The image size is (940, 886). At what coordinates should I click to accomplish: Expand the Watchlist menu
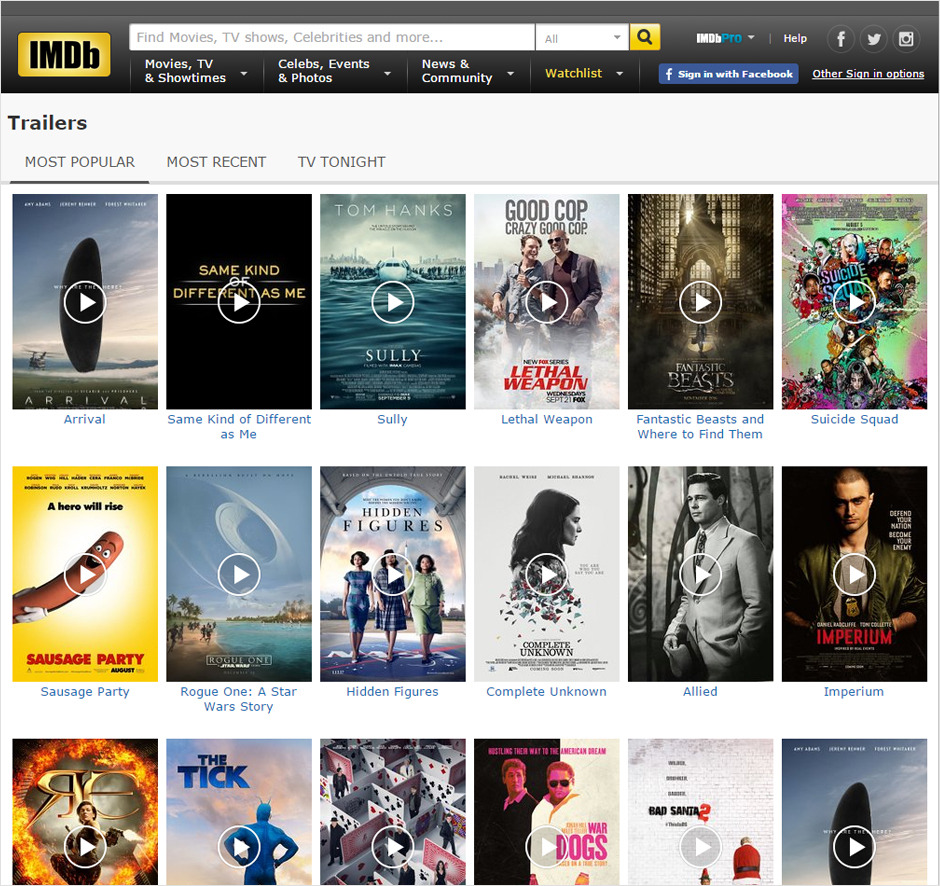pyautogui.click(x=584, y=74)
